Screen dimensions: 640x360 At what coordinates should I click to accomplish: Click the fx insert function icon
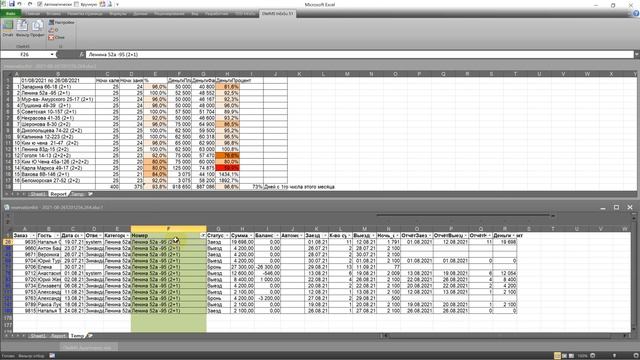coord(82,54)
